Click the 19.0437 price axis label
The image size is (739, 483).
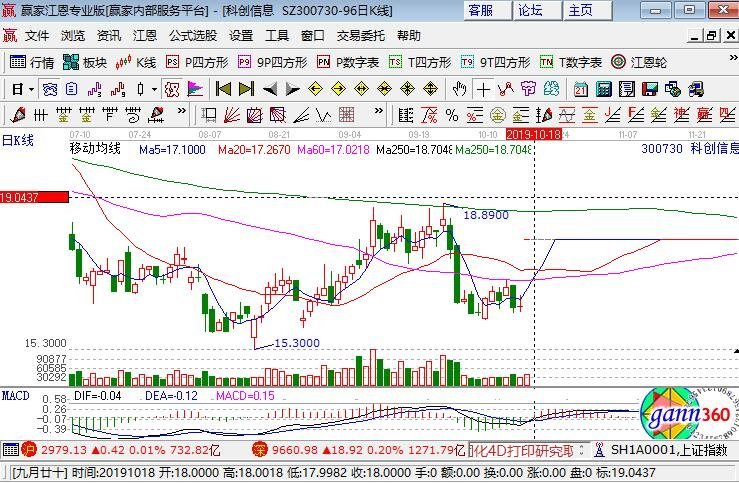pos(34,197)
